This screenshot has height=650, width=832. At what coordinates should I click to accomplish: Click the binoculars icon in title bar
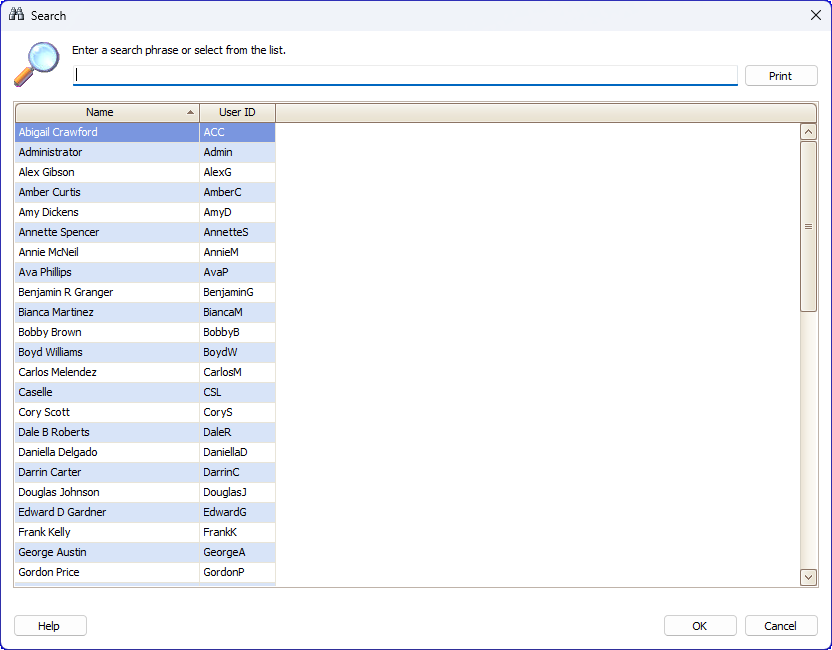click(16, 14)
